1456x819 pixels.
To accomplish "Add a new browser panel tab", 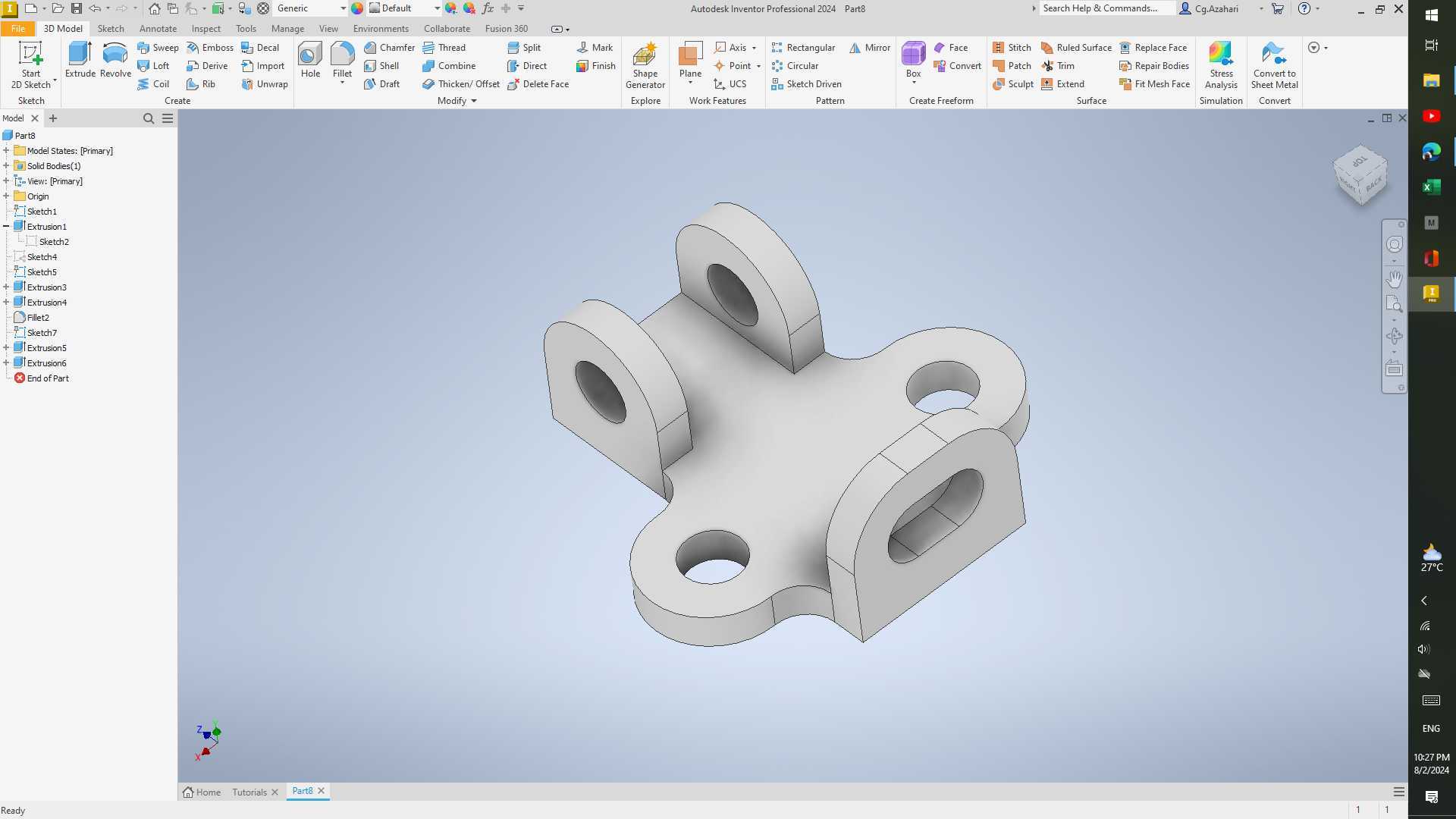I will coord(53,118).
